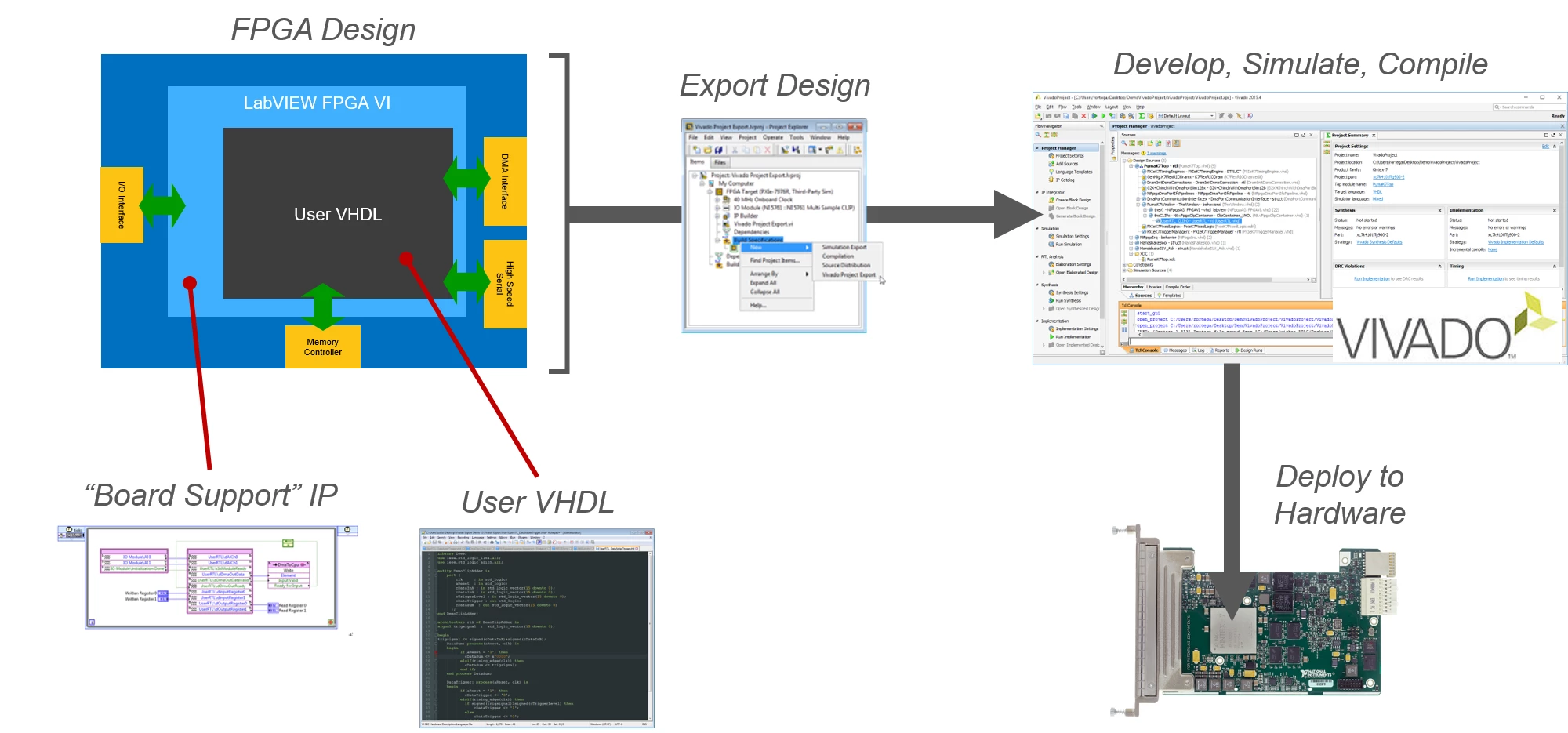Viewport: 1568px width, 733px height.
Task: Click the magnifier search icon in Sources panel
Action: pos(1123,143)
